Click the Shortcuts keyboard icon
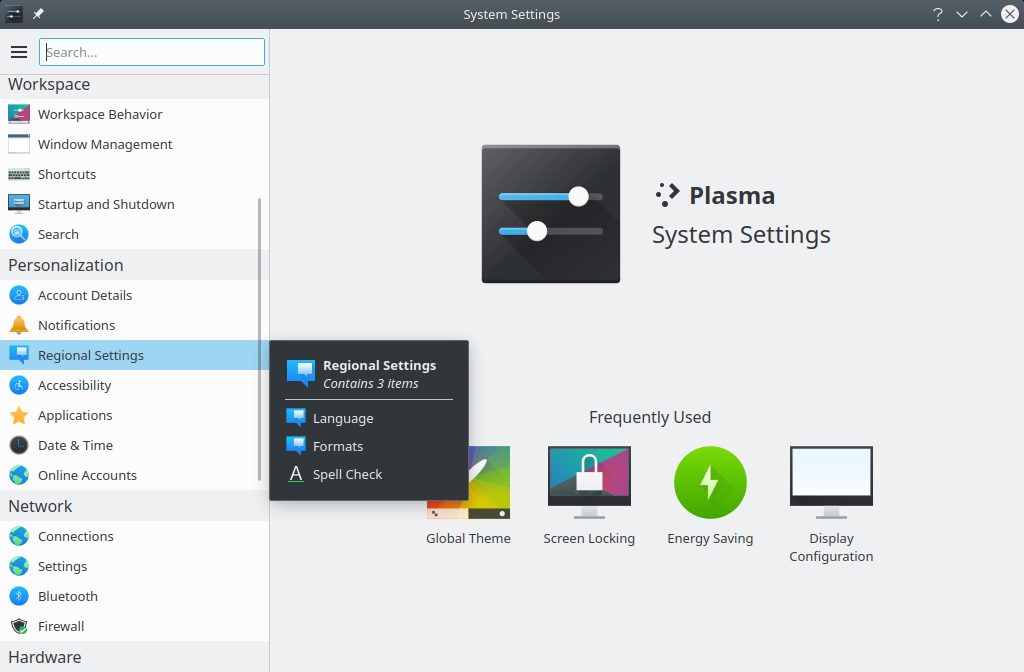 [19, 174]
